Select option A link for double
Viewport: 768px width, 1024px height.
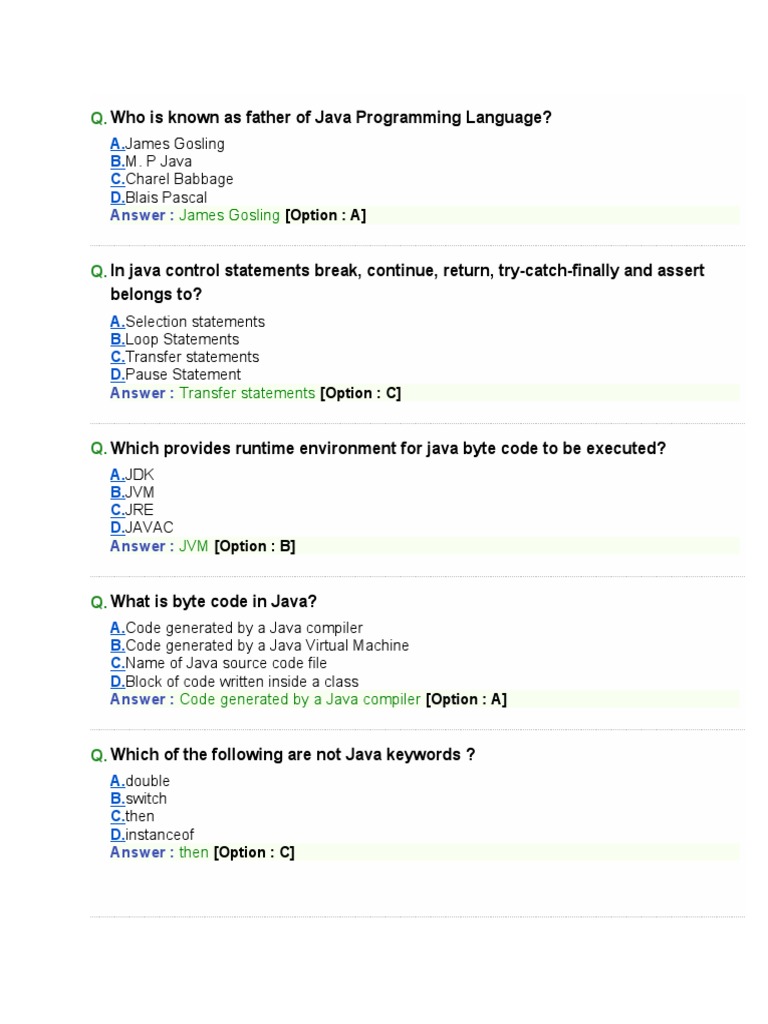pyautogui.click(x=118, y=781)
